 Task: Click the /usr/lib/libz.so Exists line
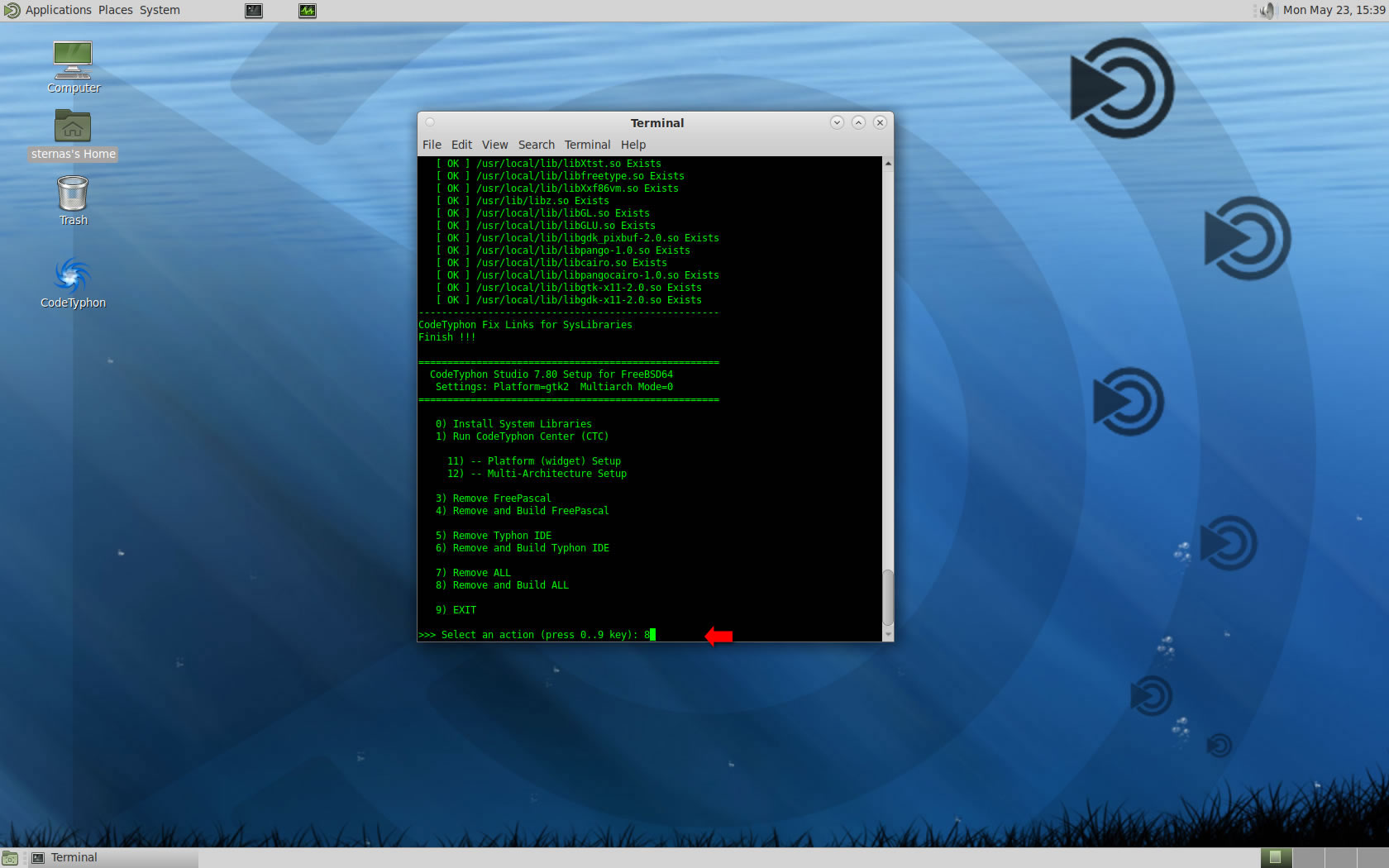point(523,201)
